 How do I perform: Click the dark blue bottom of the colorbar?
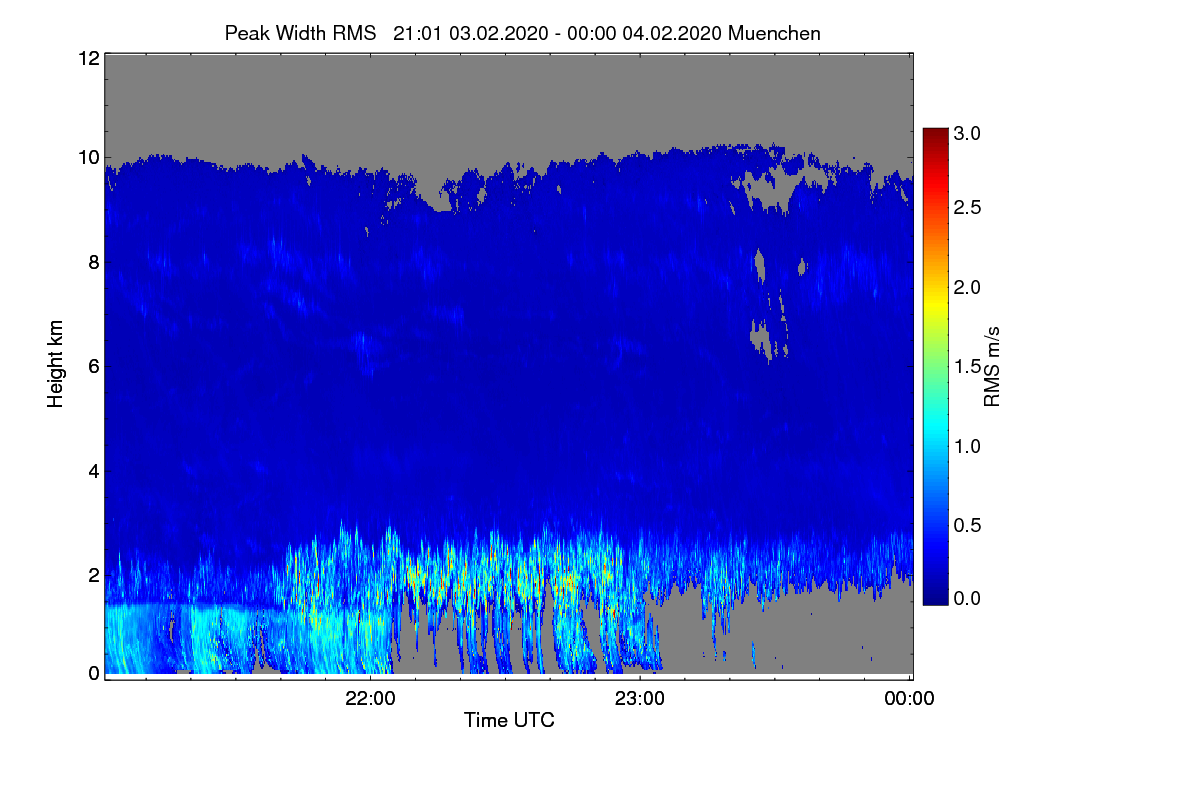pyautogui.click(x=935, y=597)
